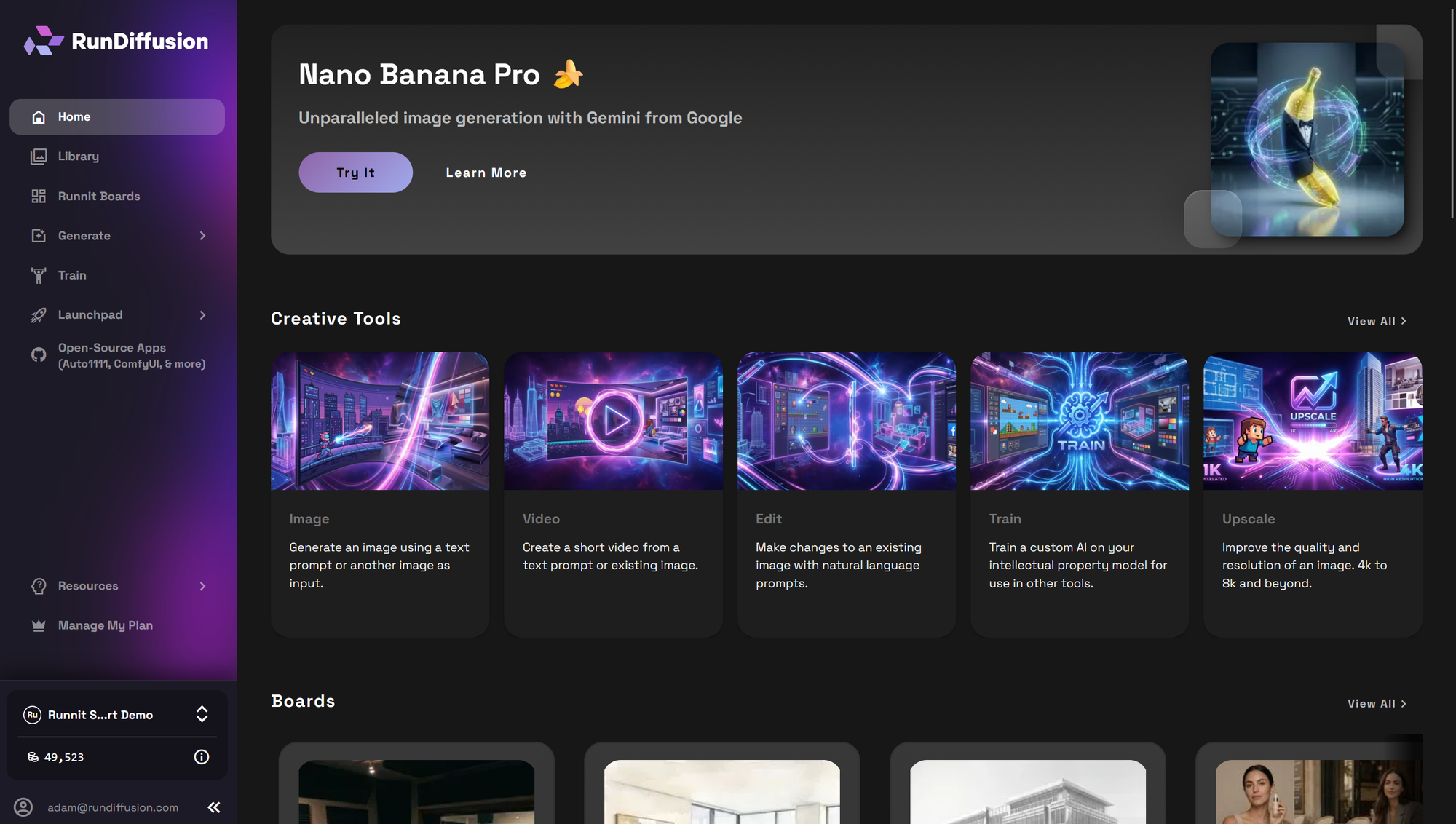Click View All for Boards
The height and width of the screenshot is (824, 1456).
tap(1376, 704)
